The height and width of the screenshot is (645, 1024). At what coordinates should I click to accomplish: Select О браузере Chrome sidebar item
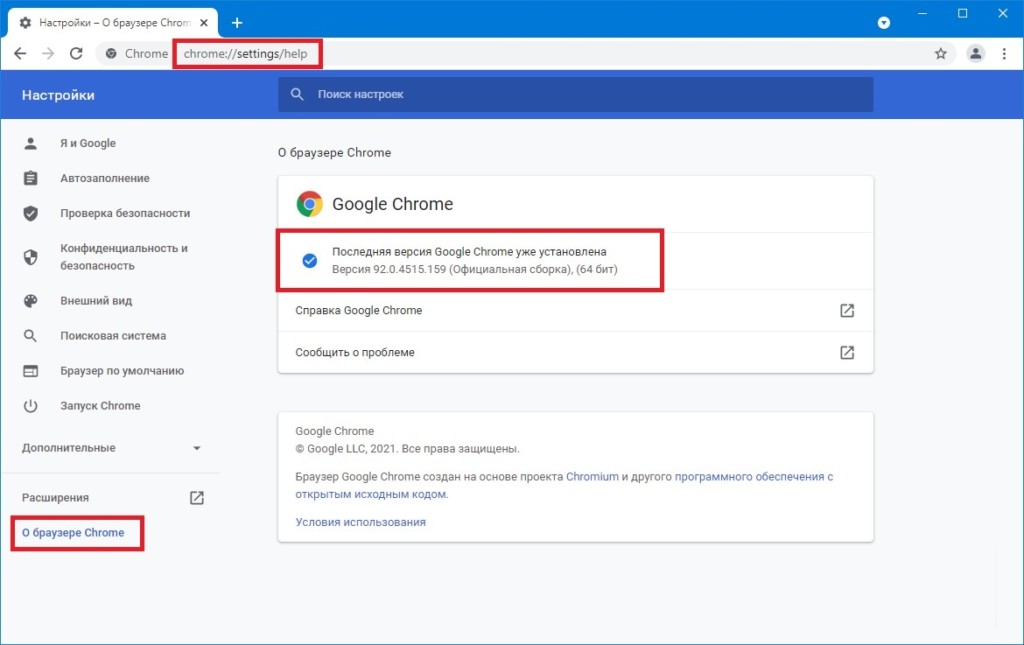coord(73,533)
